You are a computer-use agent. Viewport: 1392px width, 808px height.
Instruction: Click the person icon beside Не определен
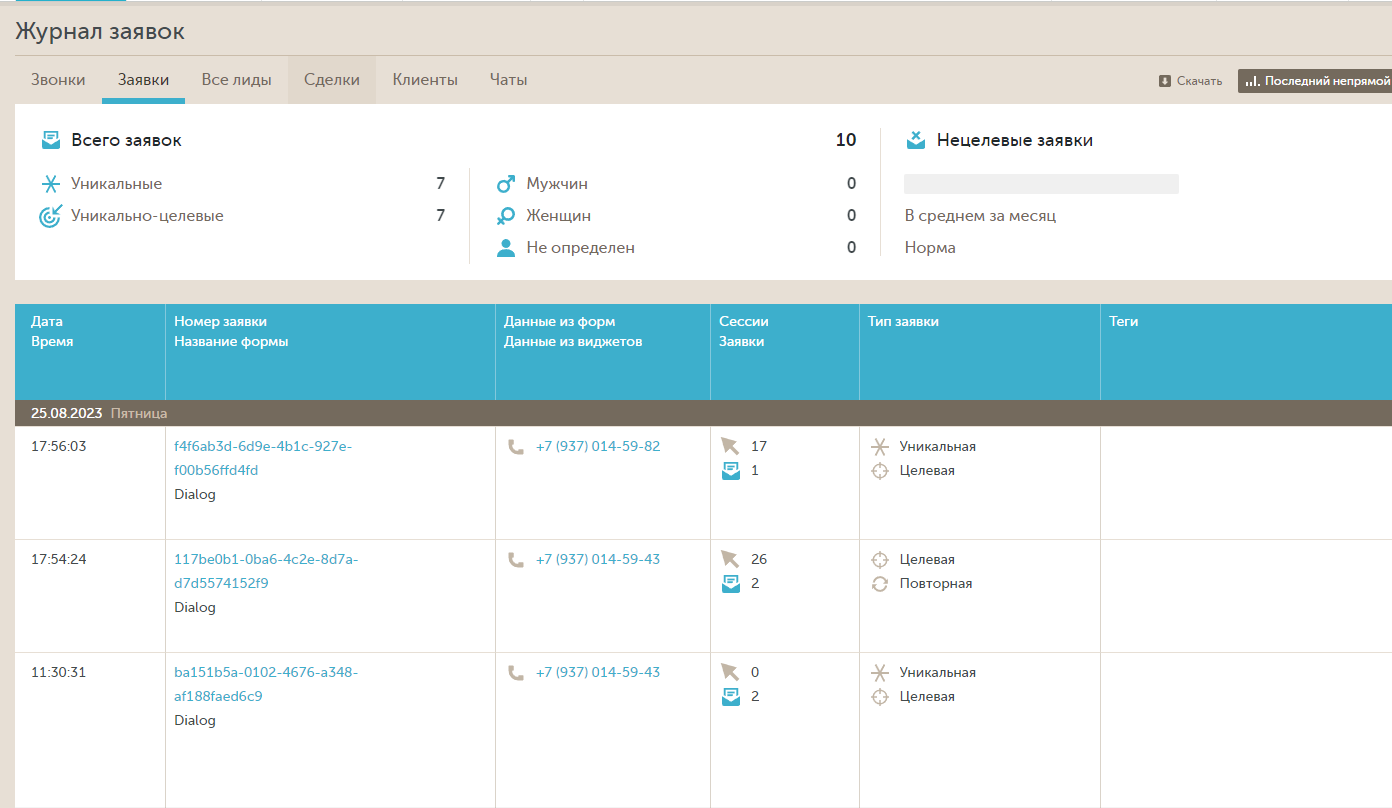click(506, 248)
